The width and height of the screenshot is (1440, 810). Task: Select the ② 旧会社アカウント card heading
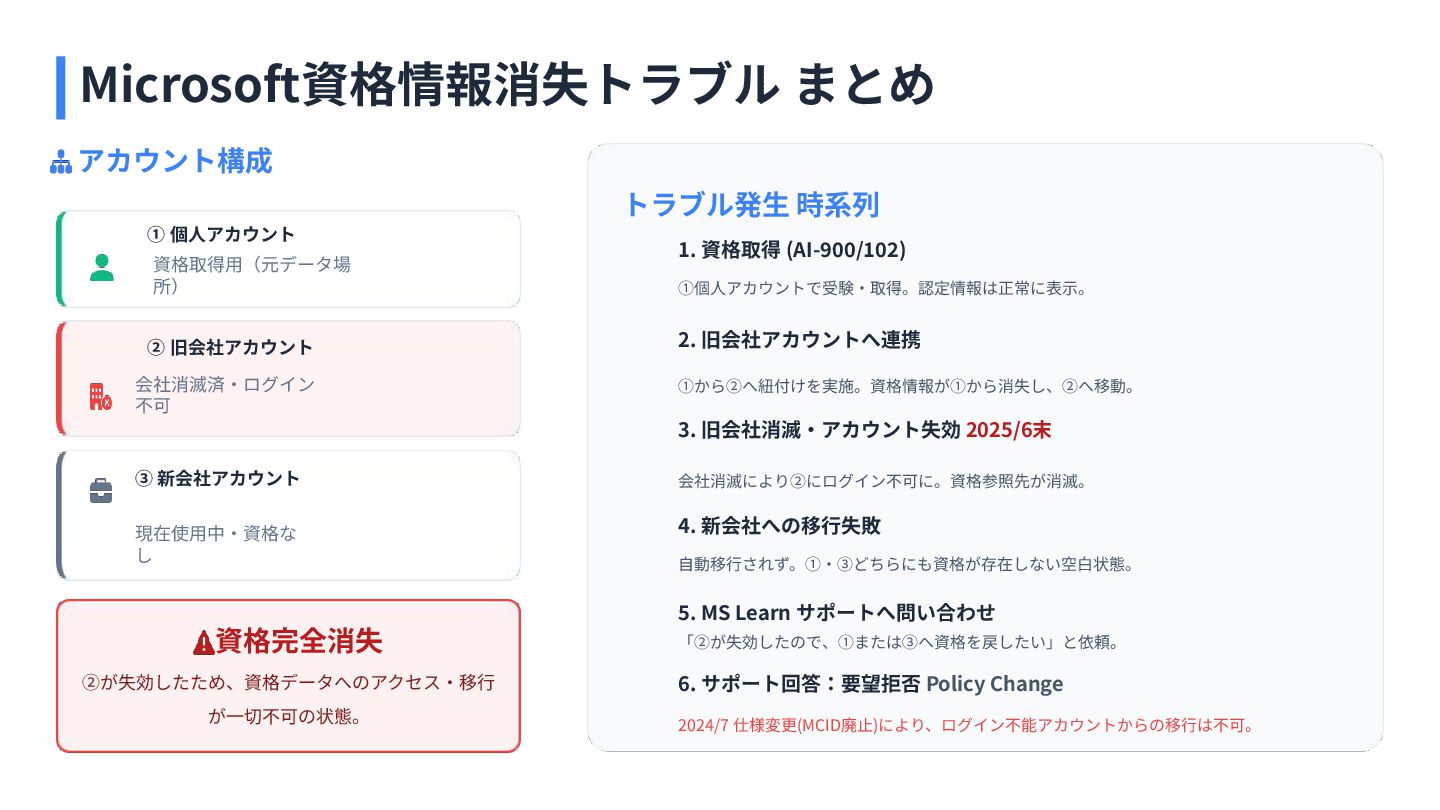click(230, 348)
